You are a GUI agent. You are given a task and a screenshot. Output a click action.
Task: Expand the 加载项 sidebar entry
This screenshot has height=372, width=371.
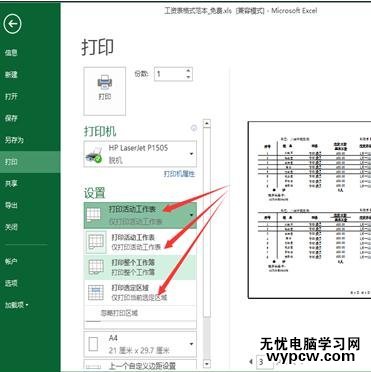(16, 305)
